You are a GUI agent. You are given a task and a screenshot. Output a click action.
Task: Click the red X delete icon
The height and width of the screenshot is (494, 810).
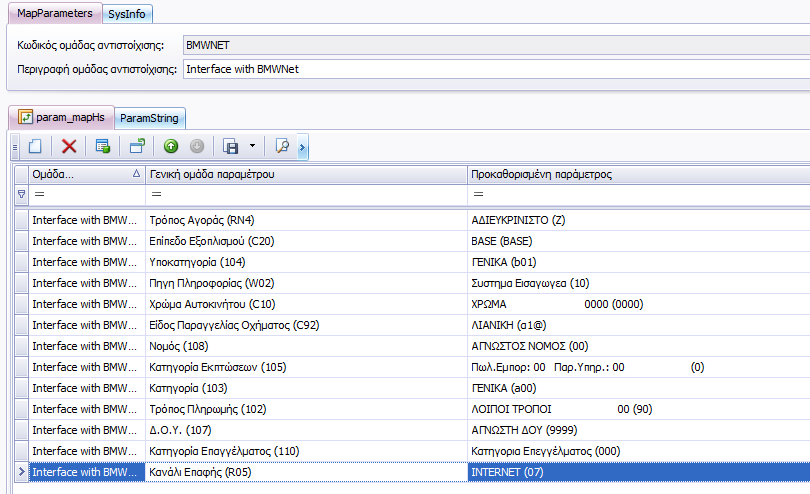tap(69, 146)
